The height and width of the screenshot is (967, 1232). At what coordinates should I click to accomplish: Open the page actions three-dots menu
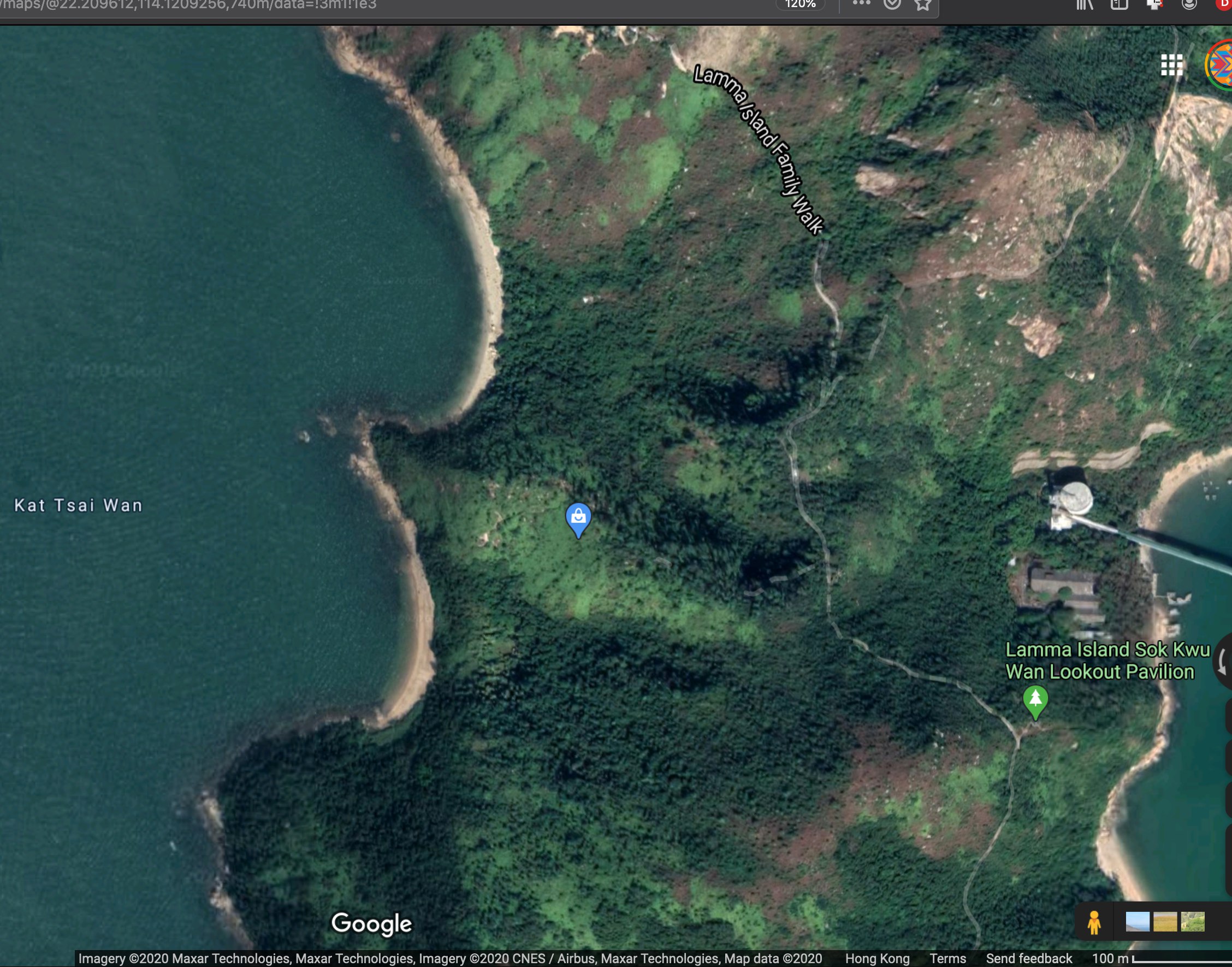coord(861,3)
